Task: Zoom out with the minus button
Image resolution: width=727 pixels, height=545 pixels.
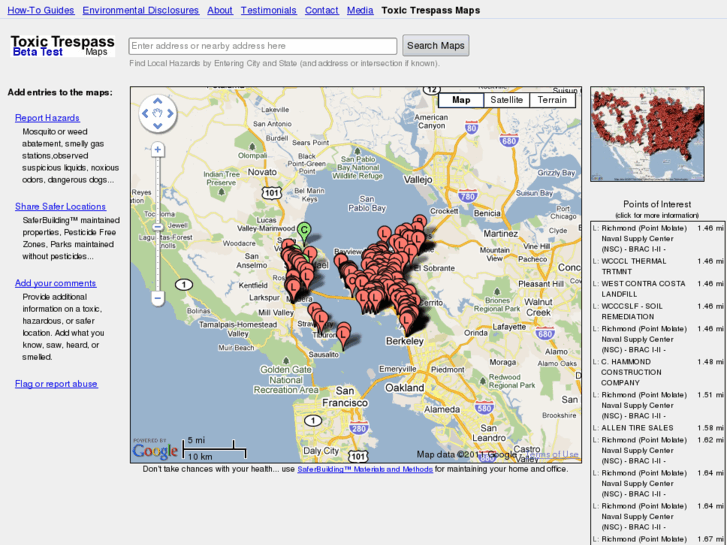Action: click(x=158, y=298)
